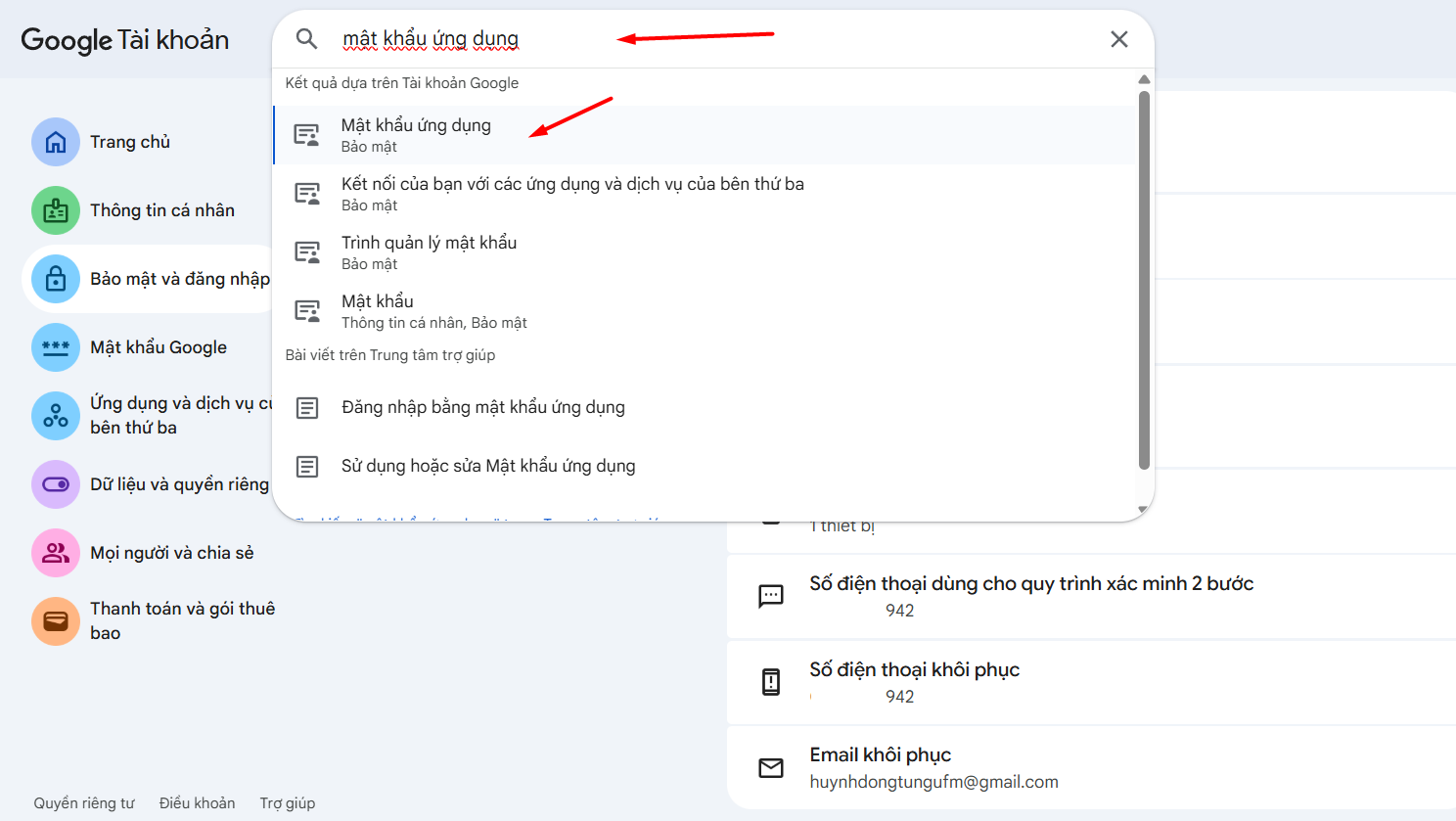Open 'Số điện thoại dùng cho quy trình xác minh 2 bước'
The image size is (1456, 821).
click(1091, 596)
